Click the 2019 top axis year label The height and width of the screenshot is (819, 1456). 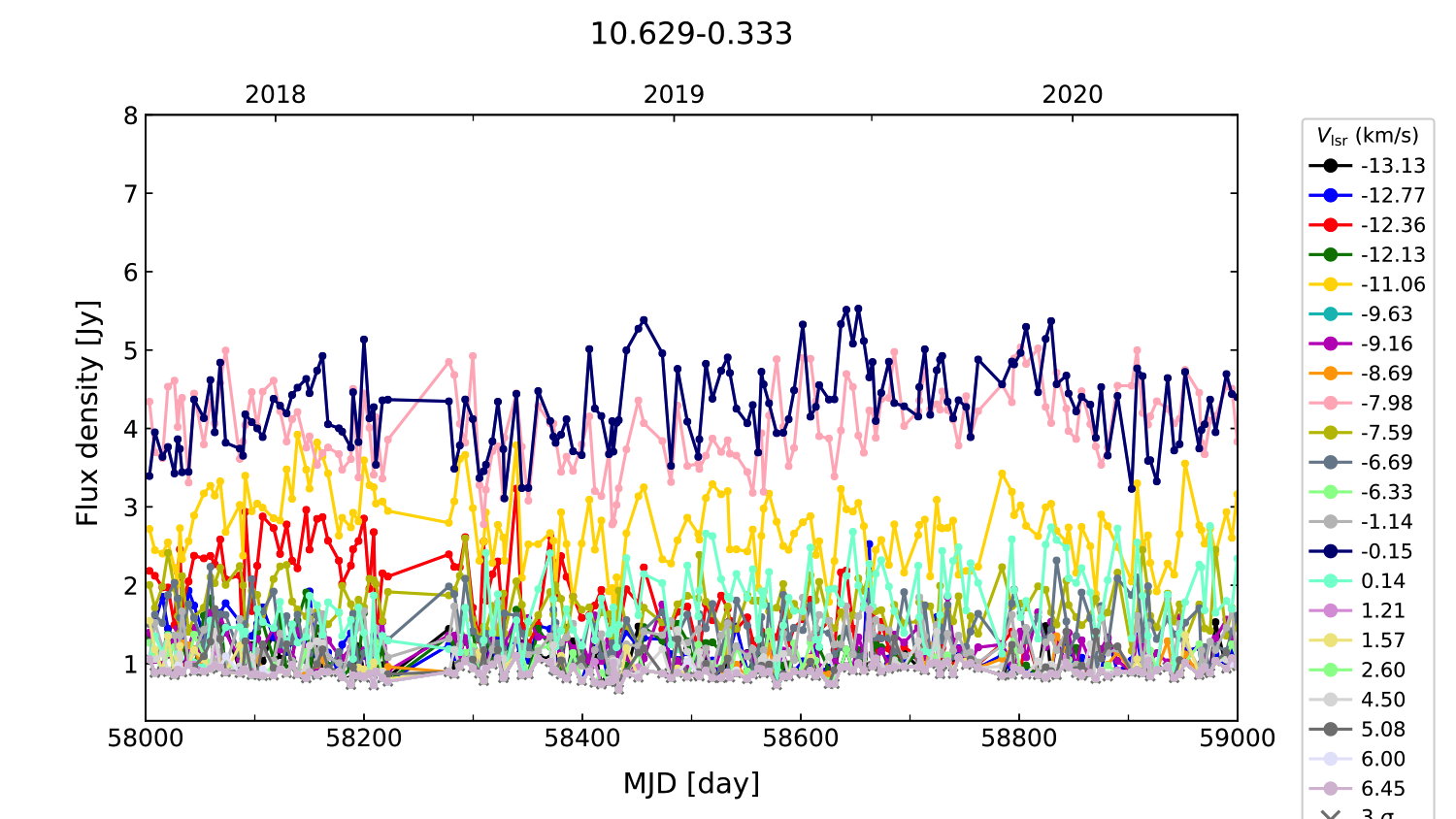674,94
